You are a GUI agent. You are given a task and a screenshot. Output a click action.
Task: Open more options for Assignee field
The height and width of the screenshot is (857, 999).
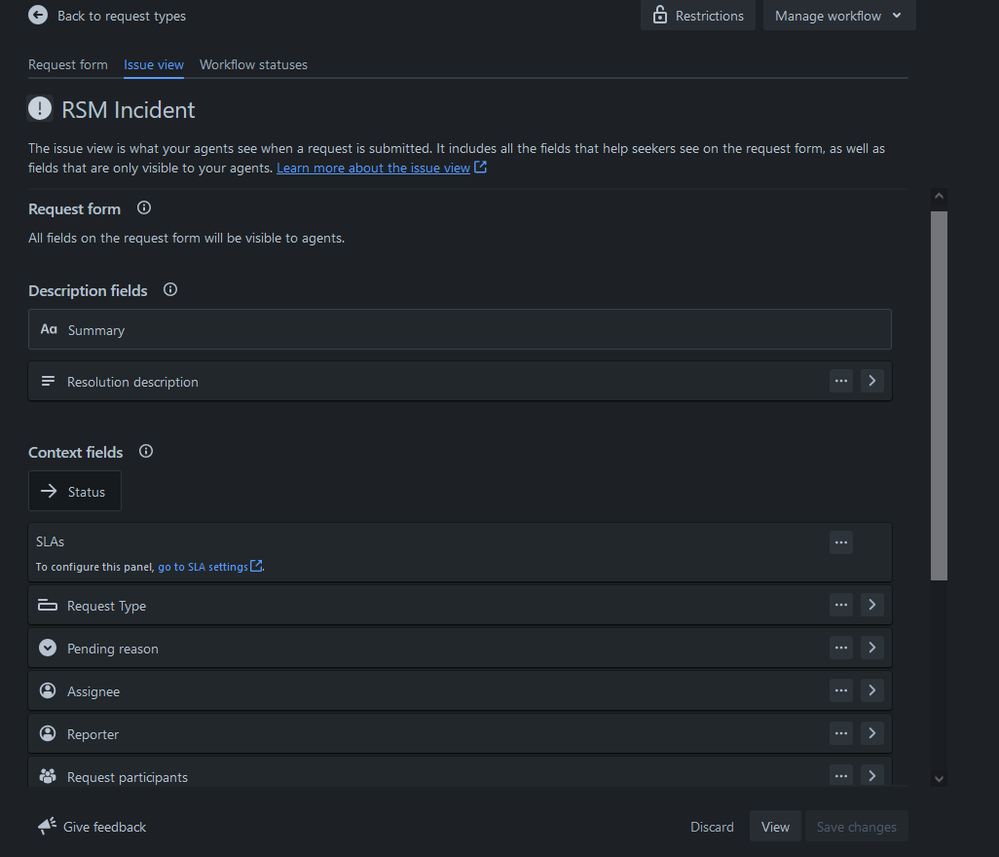(x=841, y=691)
